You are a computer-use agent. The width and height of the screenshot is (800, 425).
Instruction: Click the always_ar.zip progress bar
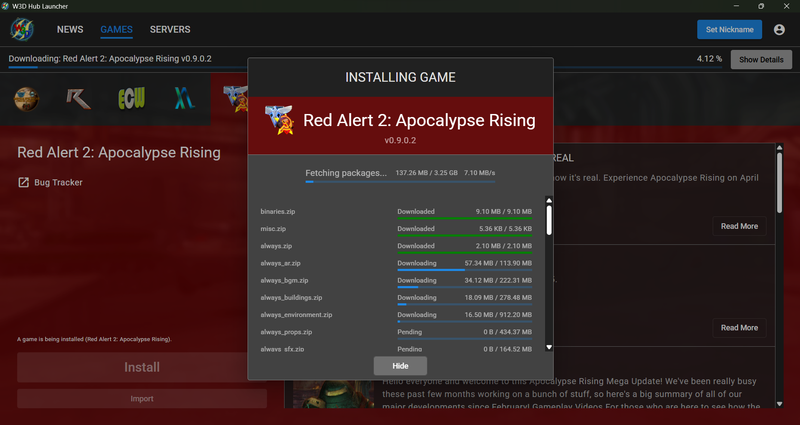coord(465,270)
